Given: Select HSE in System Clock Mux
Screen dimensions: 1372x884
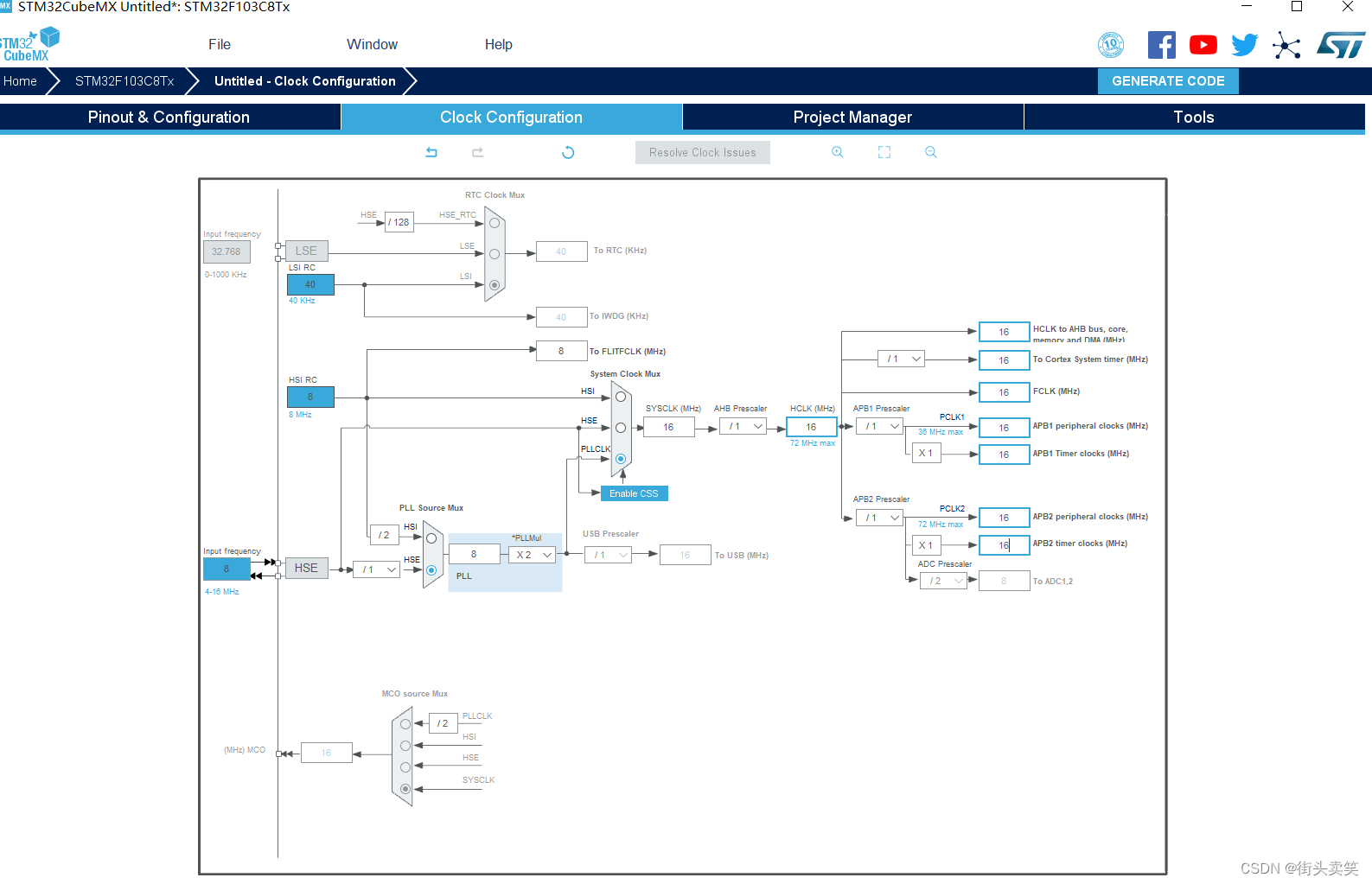Looking at the screenshot, I should coord(621,428).
